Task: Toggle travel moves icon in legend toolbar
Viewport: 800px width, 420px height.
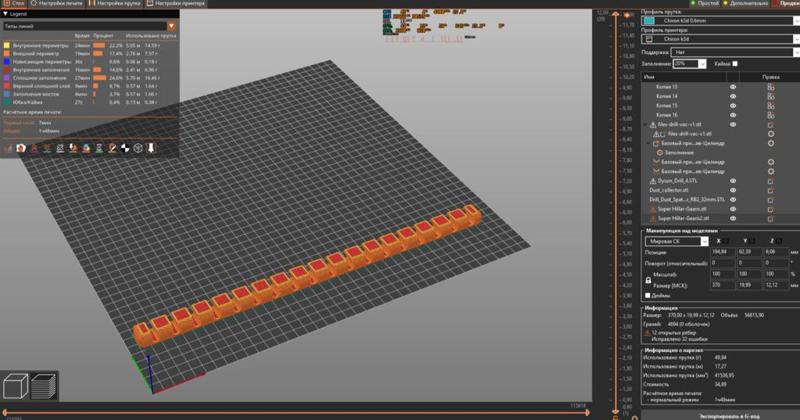Action: (8, 149)
